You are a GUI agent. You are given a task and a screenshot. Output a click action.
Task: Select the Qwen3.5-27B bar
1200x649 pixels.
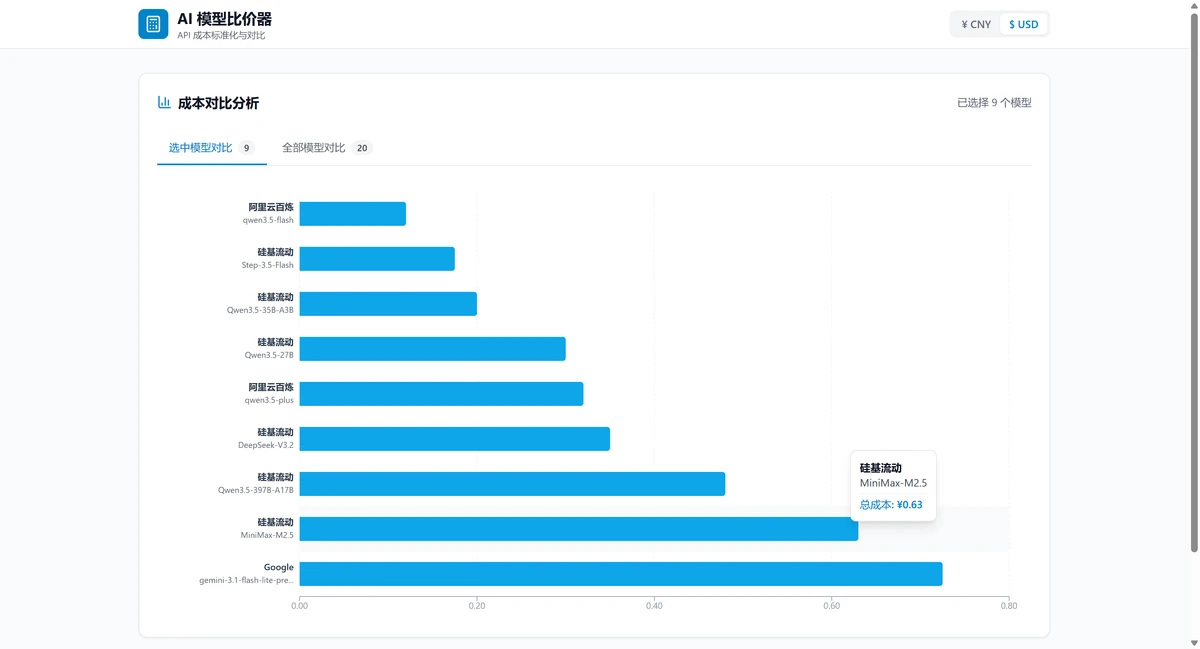click(x=432, y=349)
